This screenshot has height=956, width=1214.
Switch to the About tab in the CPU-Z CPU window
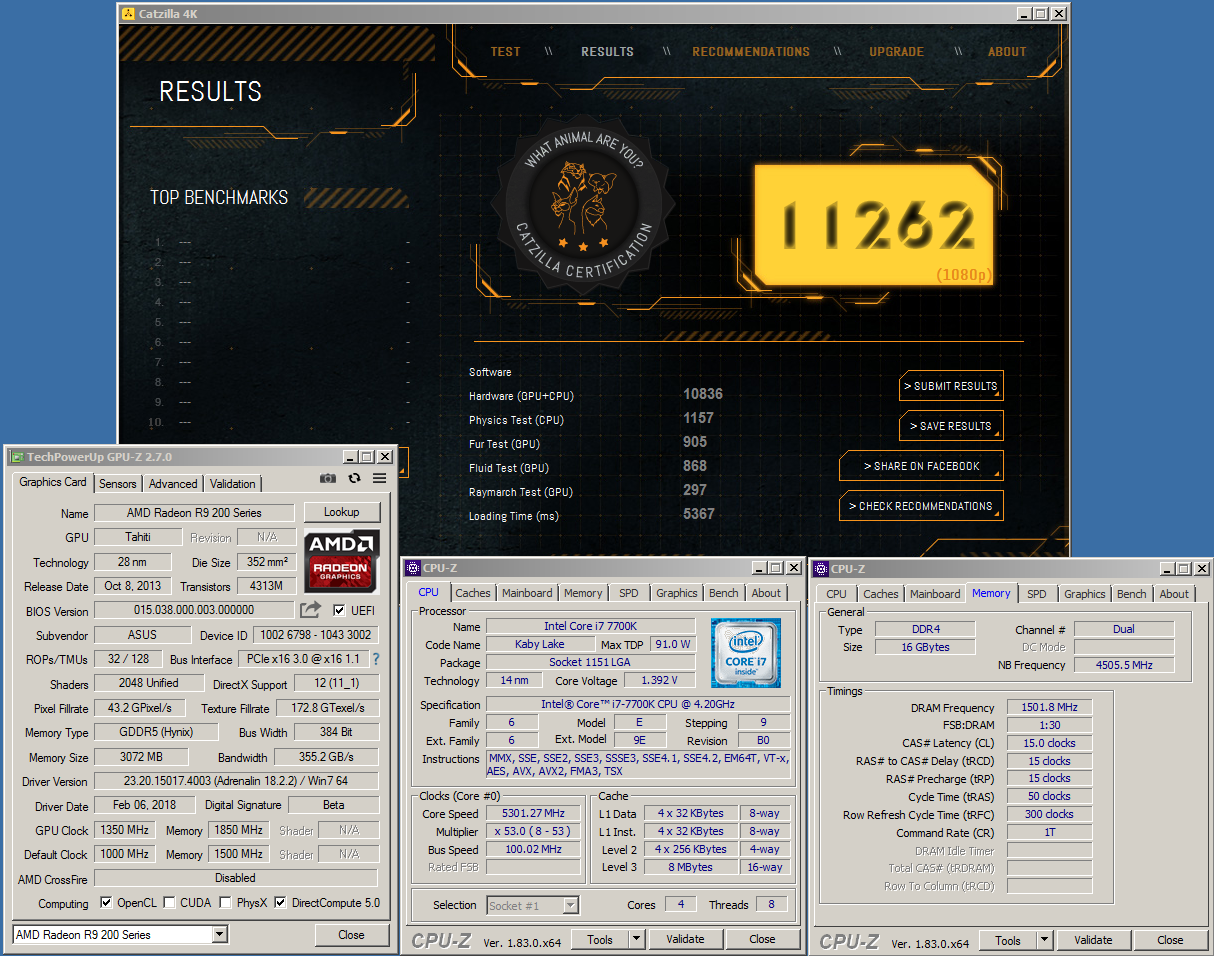(x=767, y=593)
